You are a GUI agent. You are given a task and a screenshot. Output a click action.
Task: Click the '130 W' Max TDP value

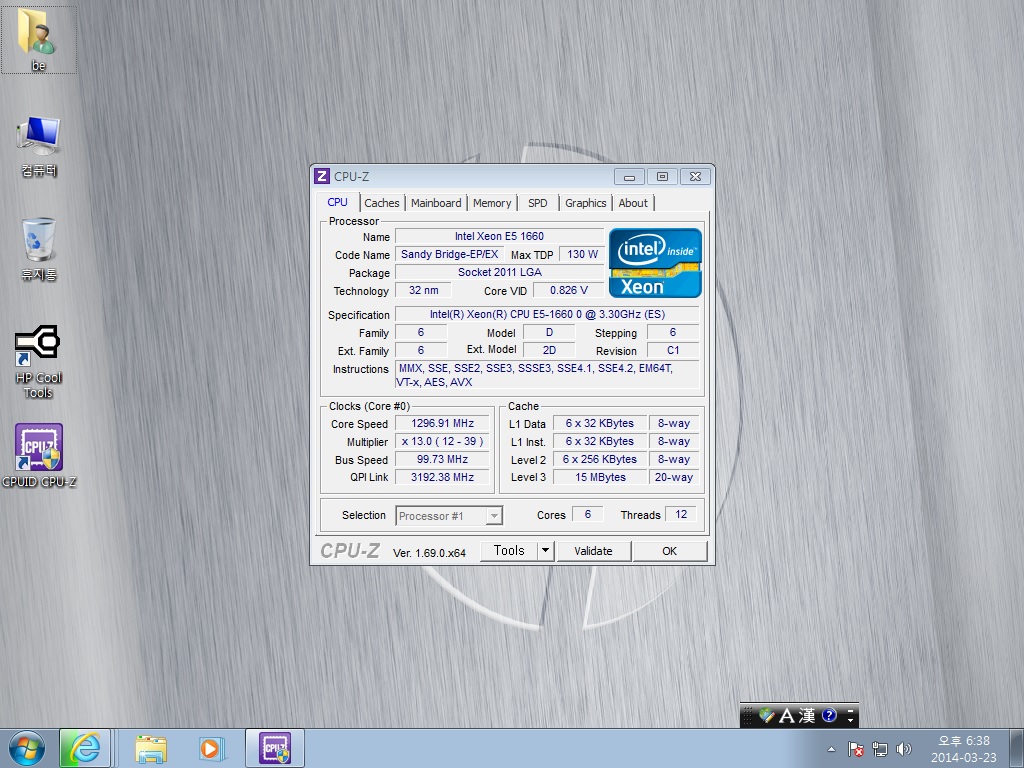click(583, 255)
